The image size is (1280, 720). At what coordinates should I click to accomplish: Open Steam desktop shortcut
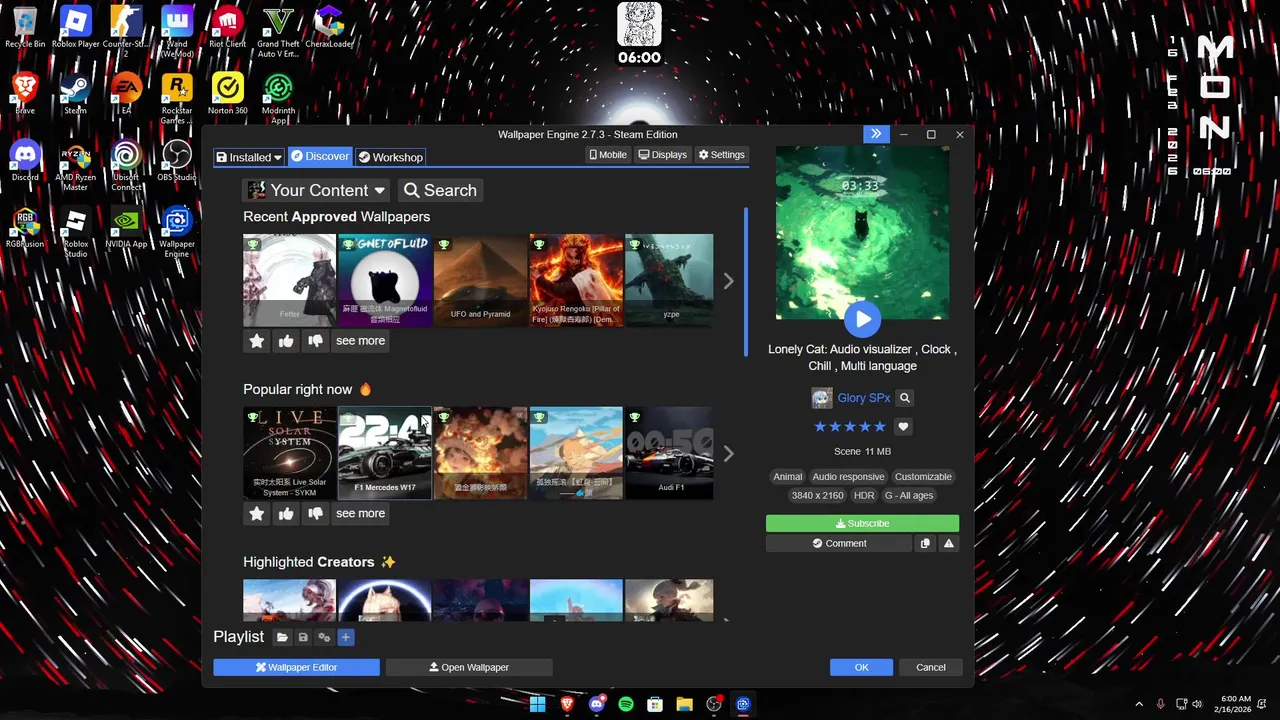click(x=75, y=93)
